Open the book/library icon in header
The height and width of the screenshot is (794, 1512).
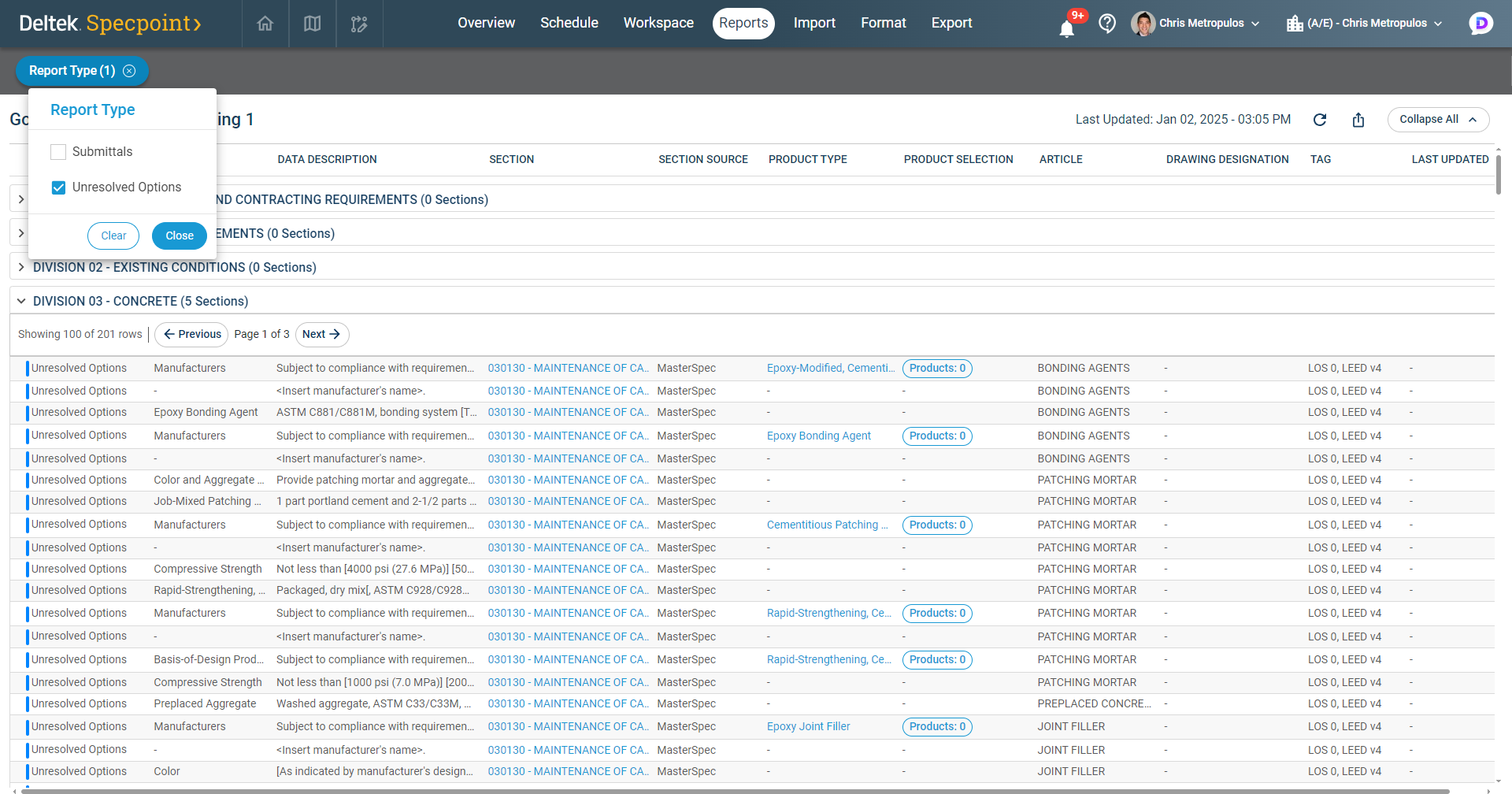tap(313, 24)
